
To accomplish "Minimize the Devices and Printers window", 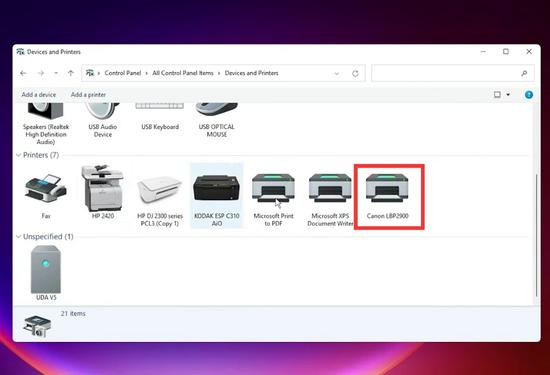I will (x=483, y=52).
